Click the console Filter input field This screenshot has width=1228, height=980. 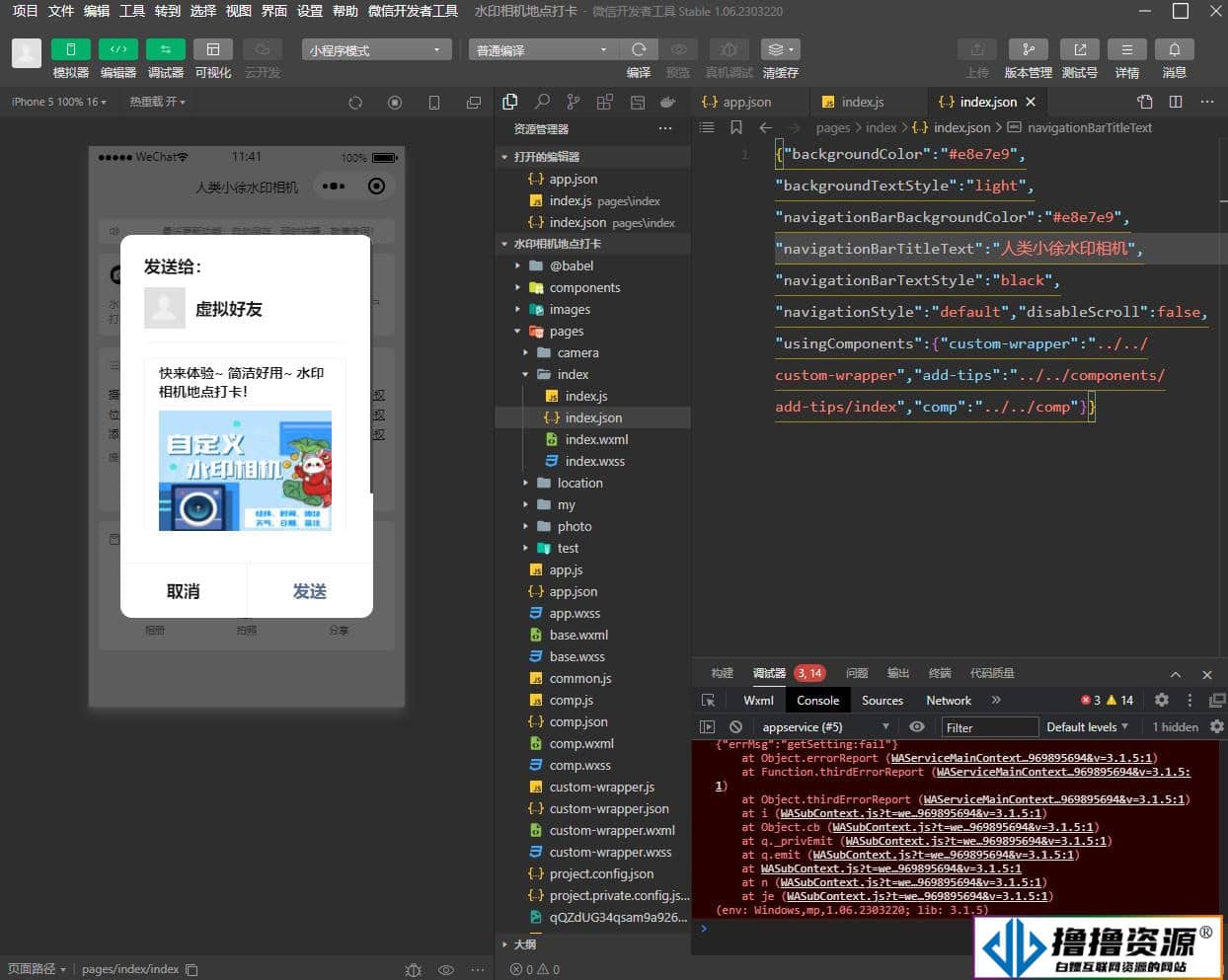click(989, 727)
